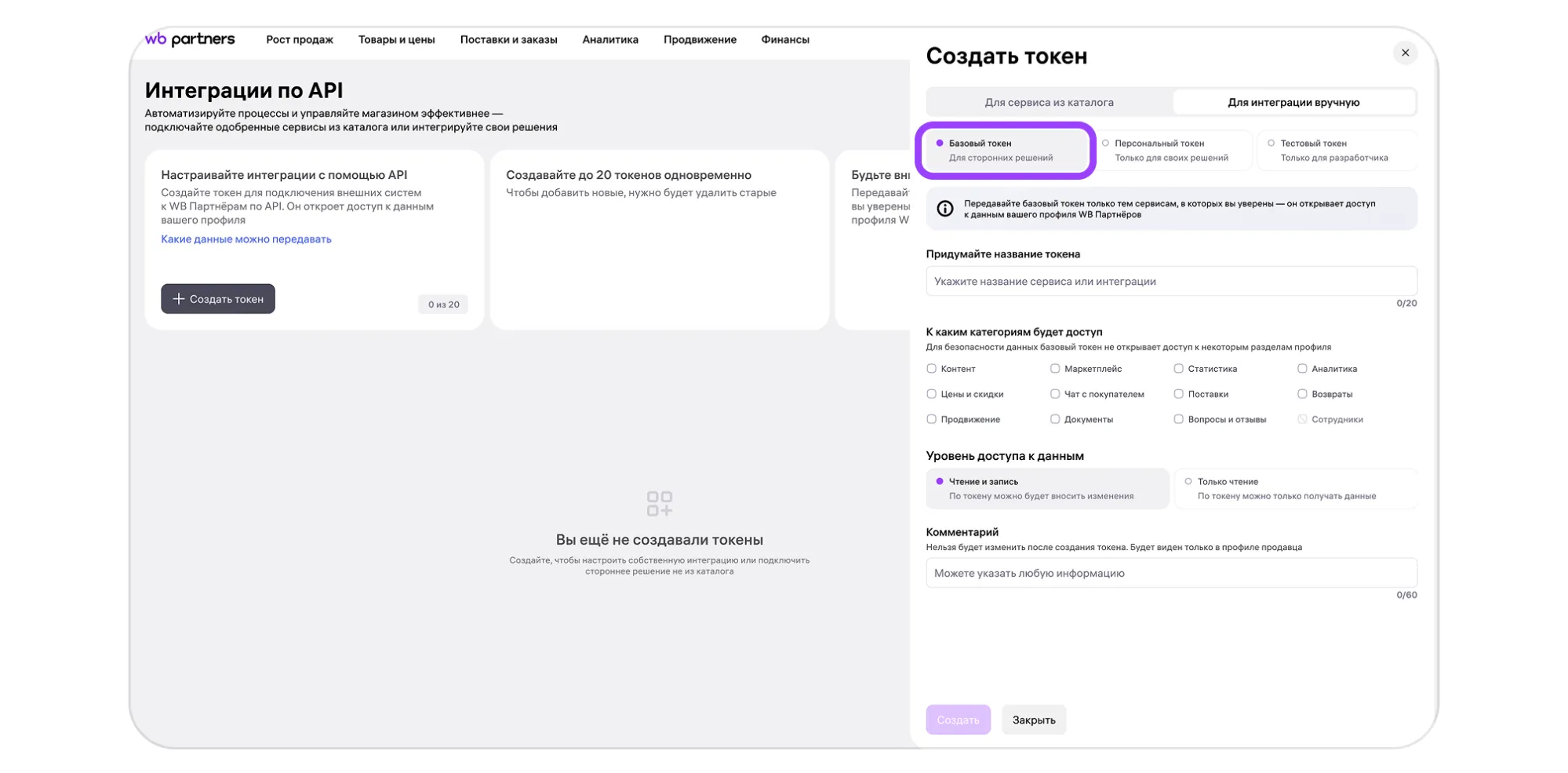Choose the Тестовый токен option
The height and width of the screenshot is (773, 1568).
click(x=1336, y=150)
